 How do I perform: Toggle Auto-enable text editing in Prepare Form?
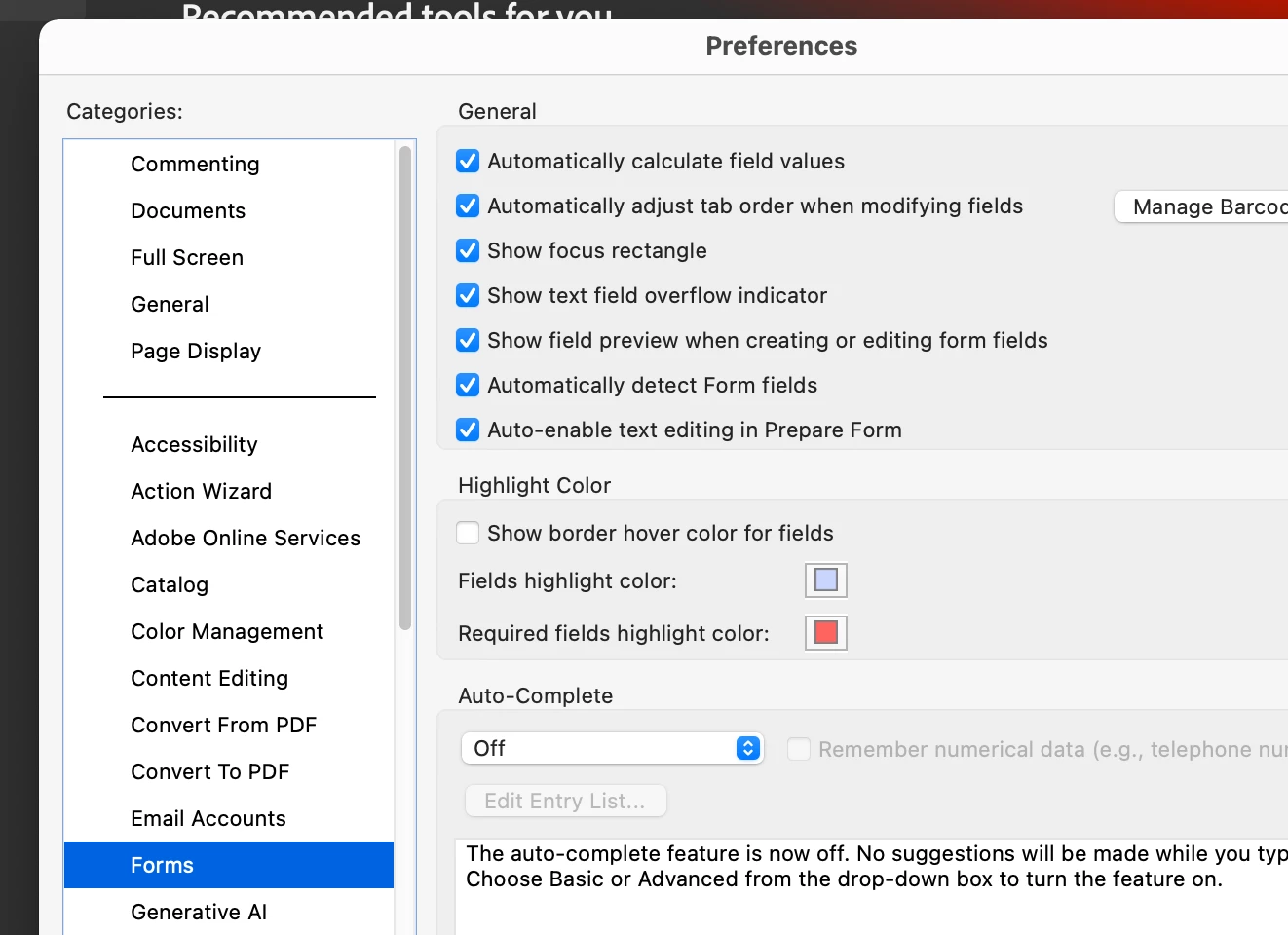pyautogui.click(x=468, y=430)
